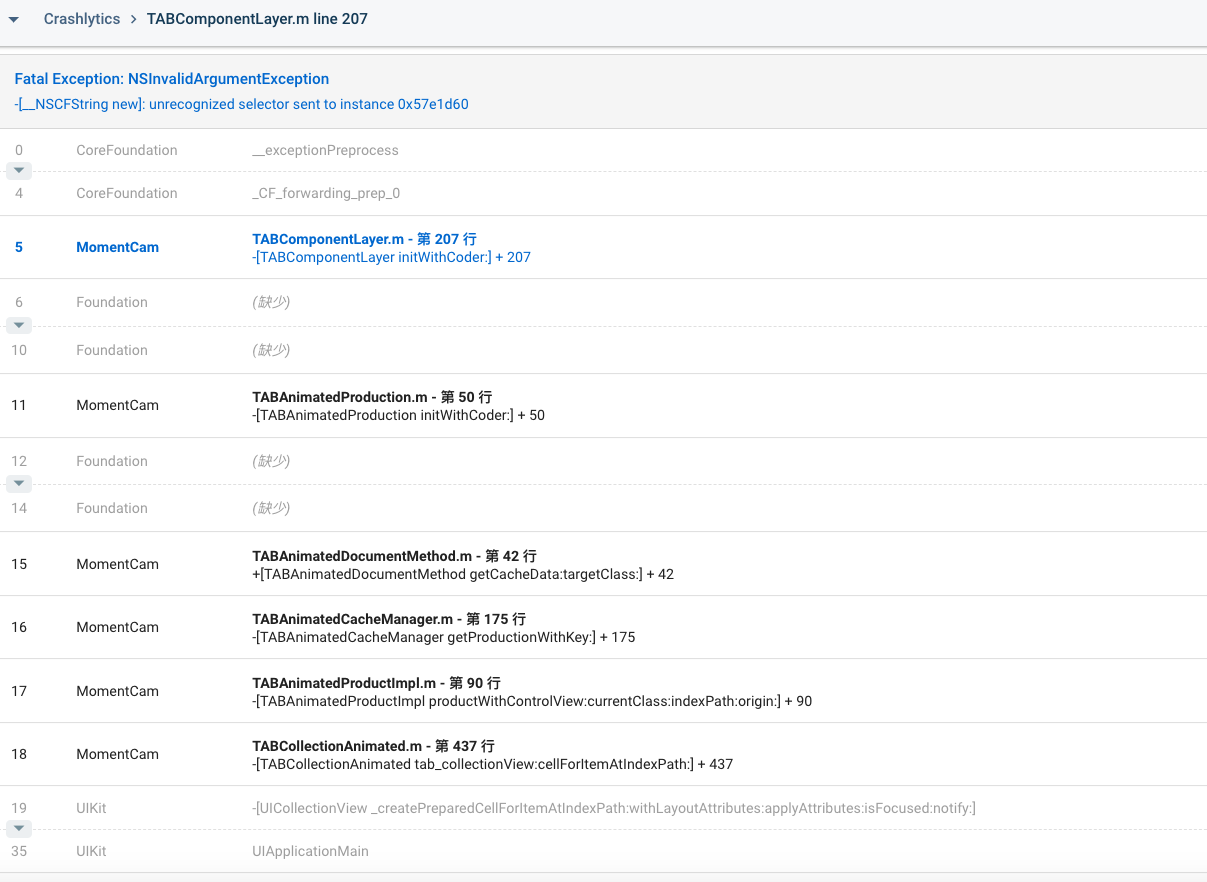Click highlighted frame number 5

[x=19, y=247]
